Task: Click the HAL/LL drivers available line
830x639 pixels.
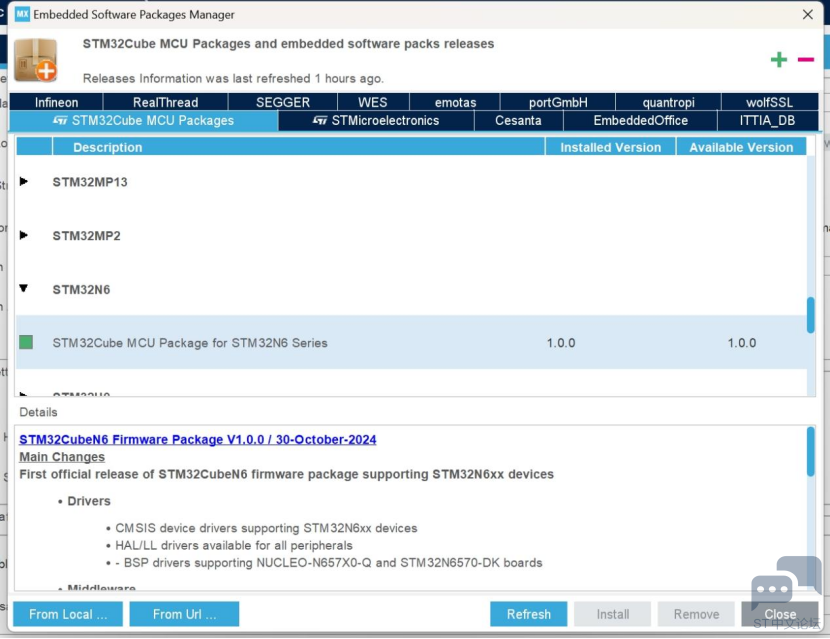Action: [x=234, y=545]
